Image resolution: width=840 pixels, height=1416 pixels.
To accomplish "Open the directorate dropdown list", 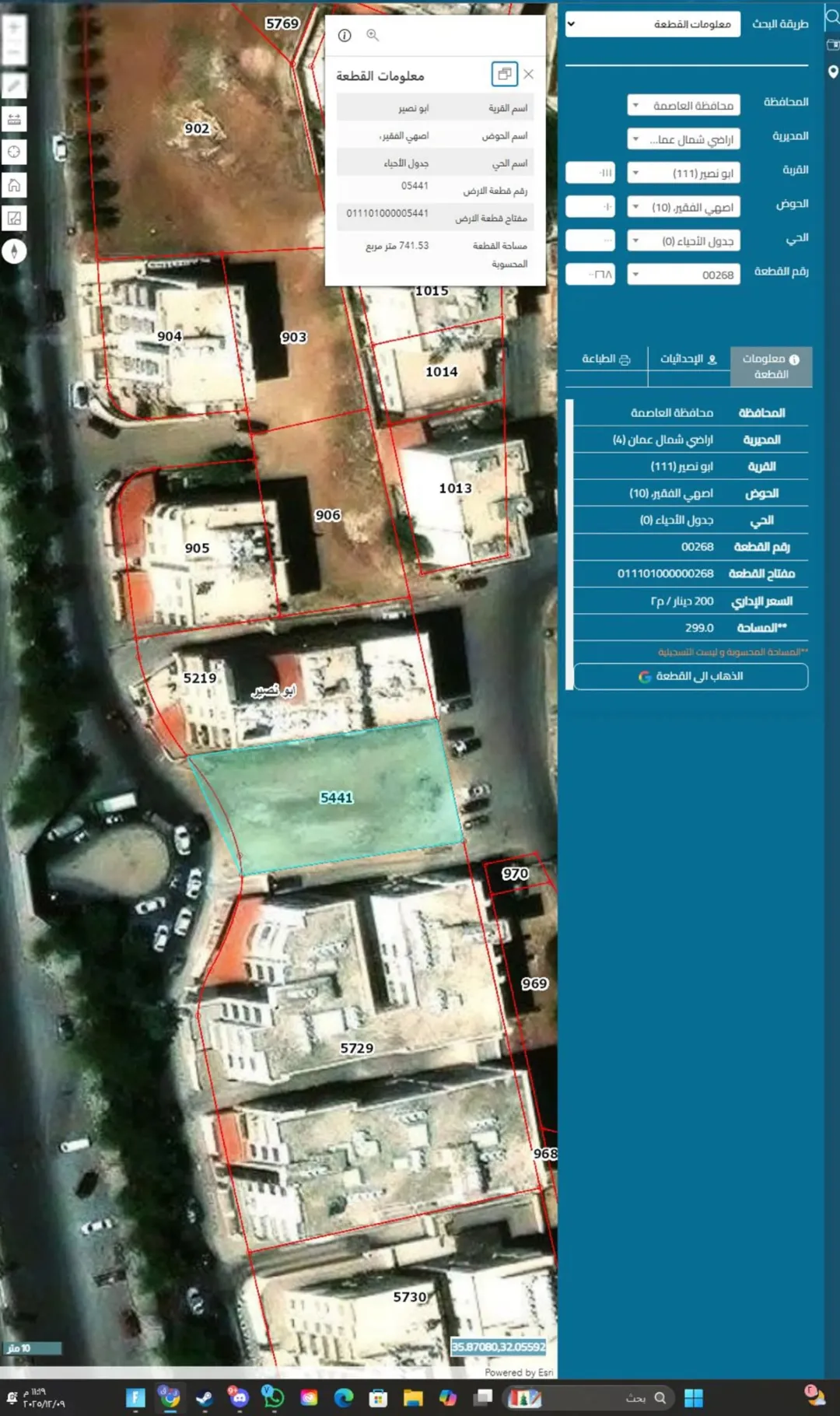I will [684, 139].
